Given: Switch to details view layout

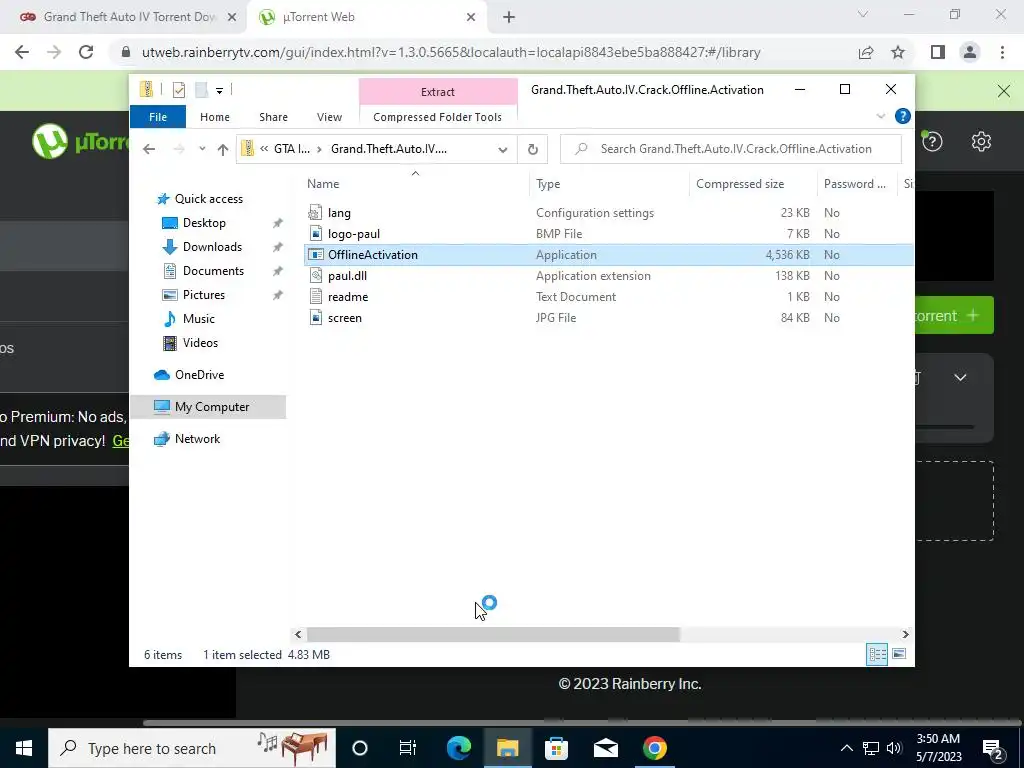Looking at the screenshot, I should pos(877,654).
